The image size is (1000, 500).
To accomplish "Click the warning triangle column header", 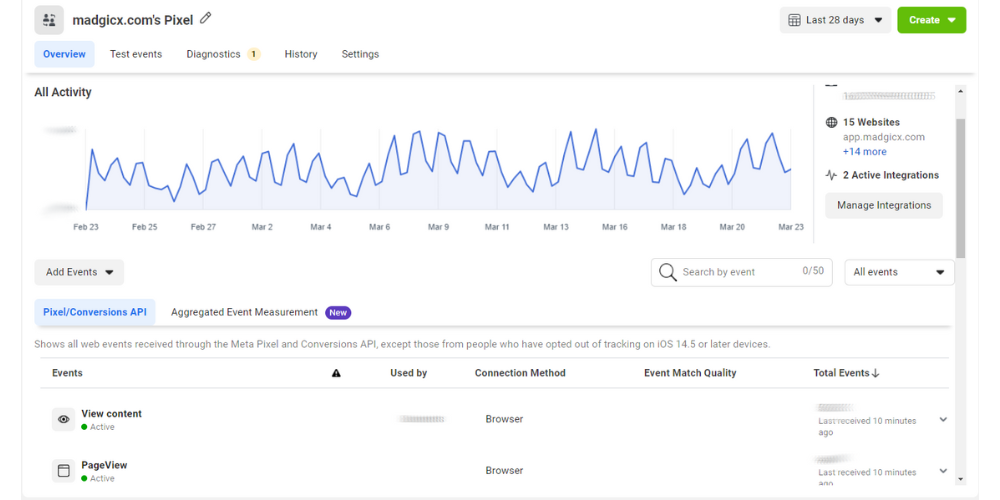I will tap(336, 373).
